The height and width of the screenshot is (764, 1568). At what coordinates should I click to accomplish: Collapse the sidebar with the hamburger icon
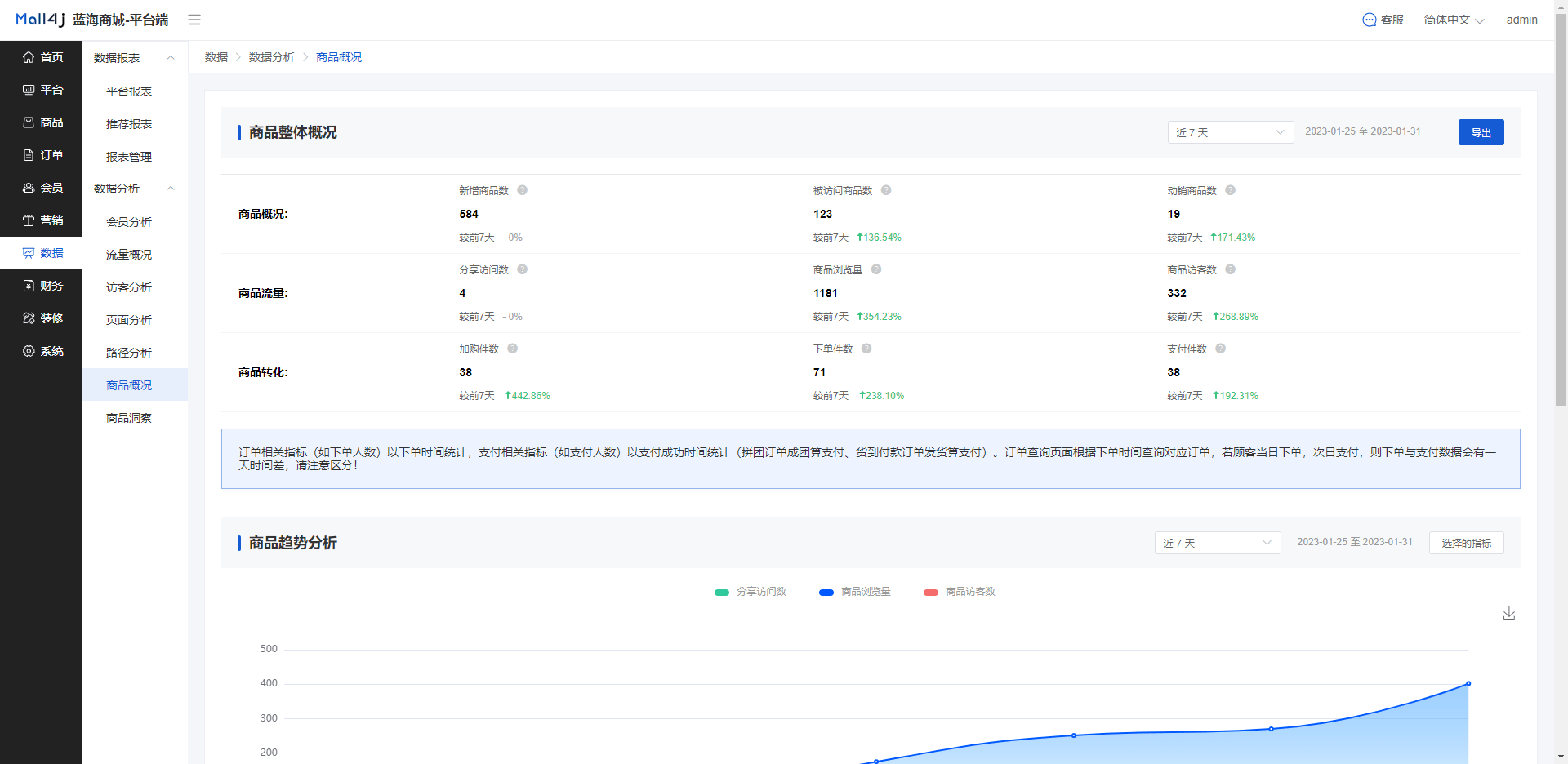(x=194, y=20)
